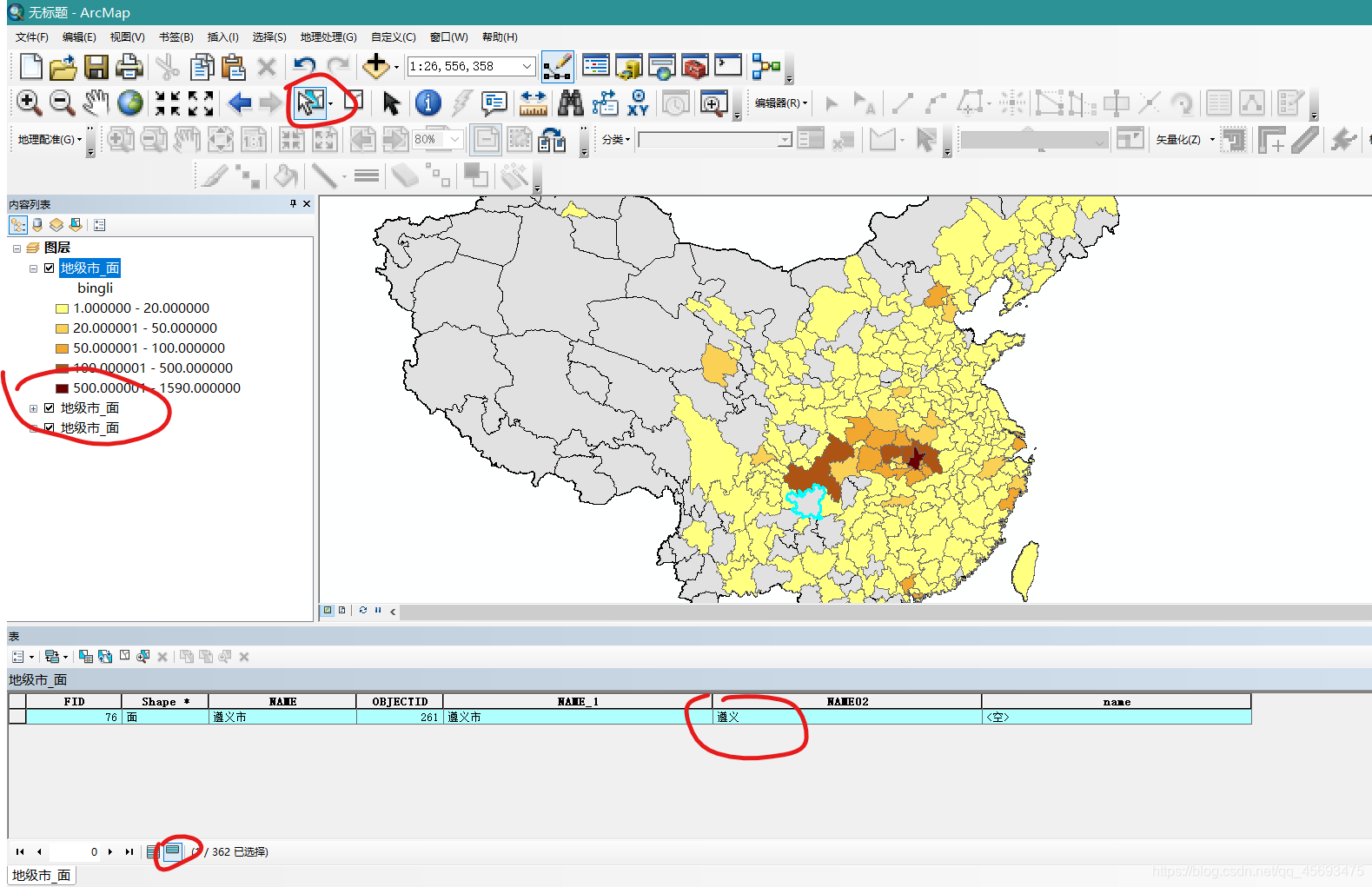Open the ModelBuilder window icon
This screenshot has width=1372, height=887.
766,66
